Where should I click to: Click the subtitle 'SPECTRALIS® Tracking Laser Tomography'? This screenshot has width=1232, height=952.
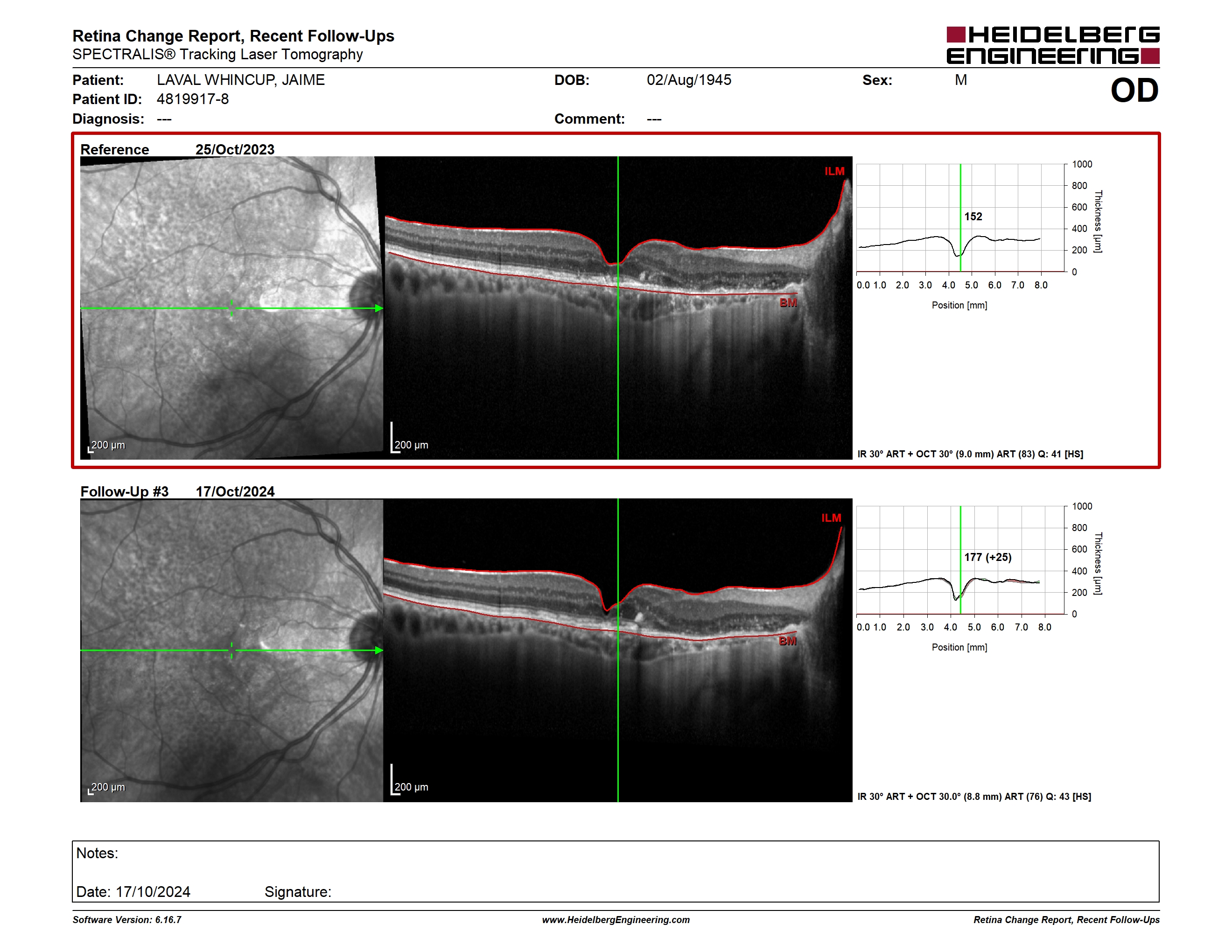217,54
